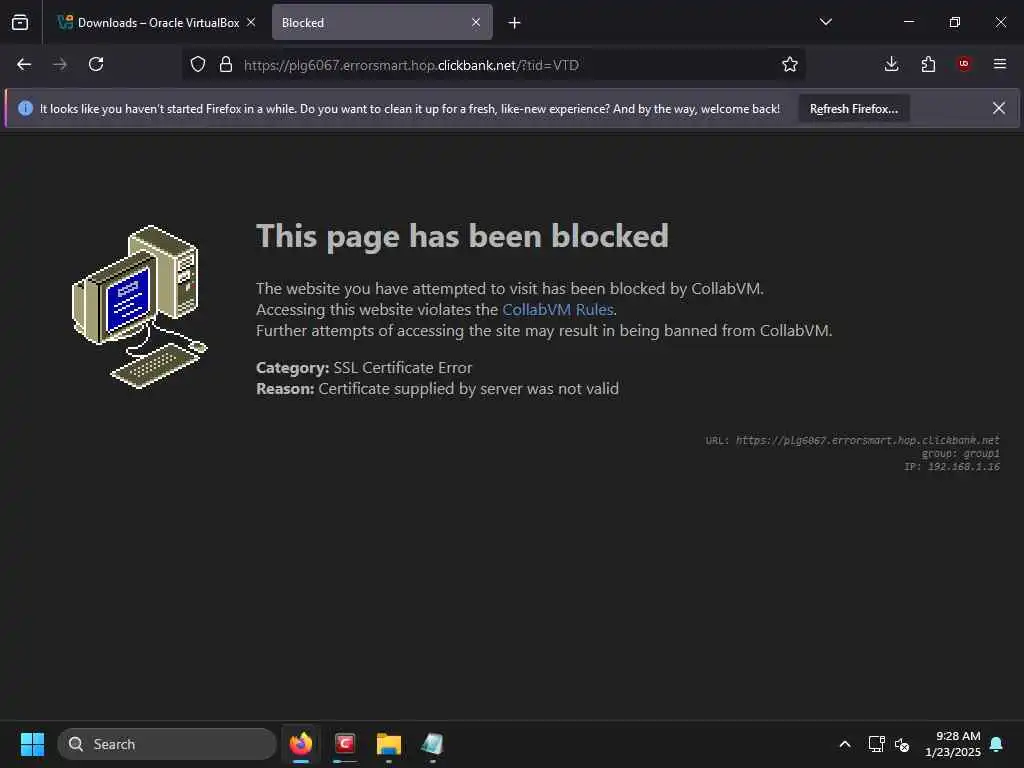The image size is (1024, 768).
Task: Open a new tab with plus button
Action: (515, 23)
